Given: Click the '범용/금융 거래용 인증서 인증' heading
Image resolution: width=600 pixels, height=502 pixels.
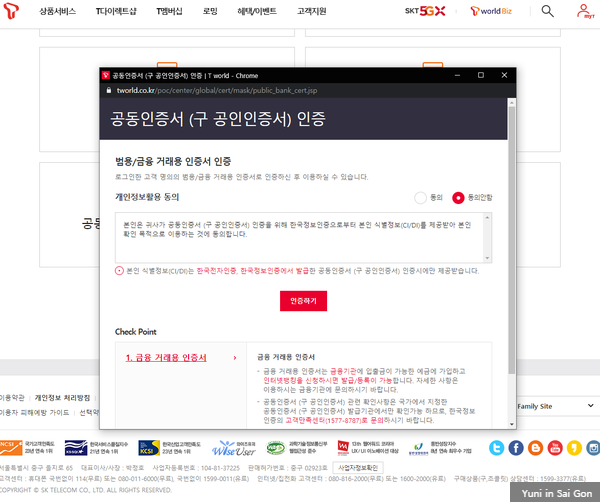Looking at the screenshot, I should (x=173, y=161).
